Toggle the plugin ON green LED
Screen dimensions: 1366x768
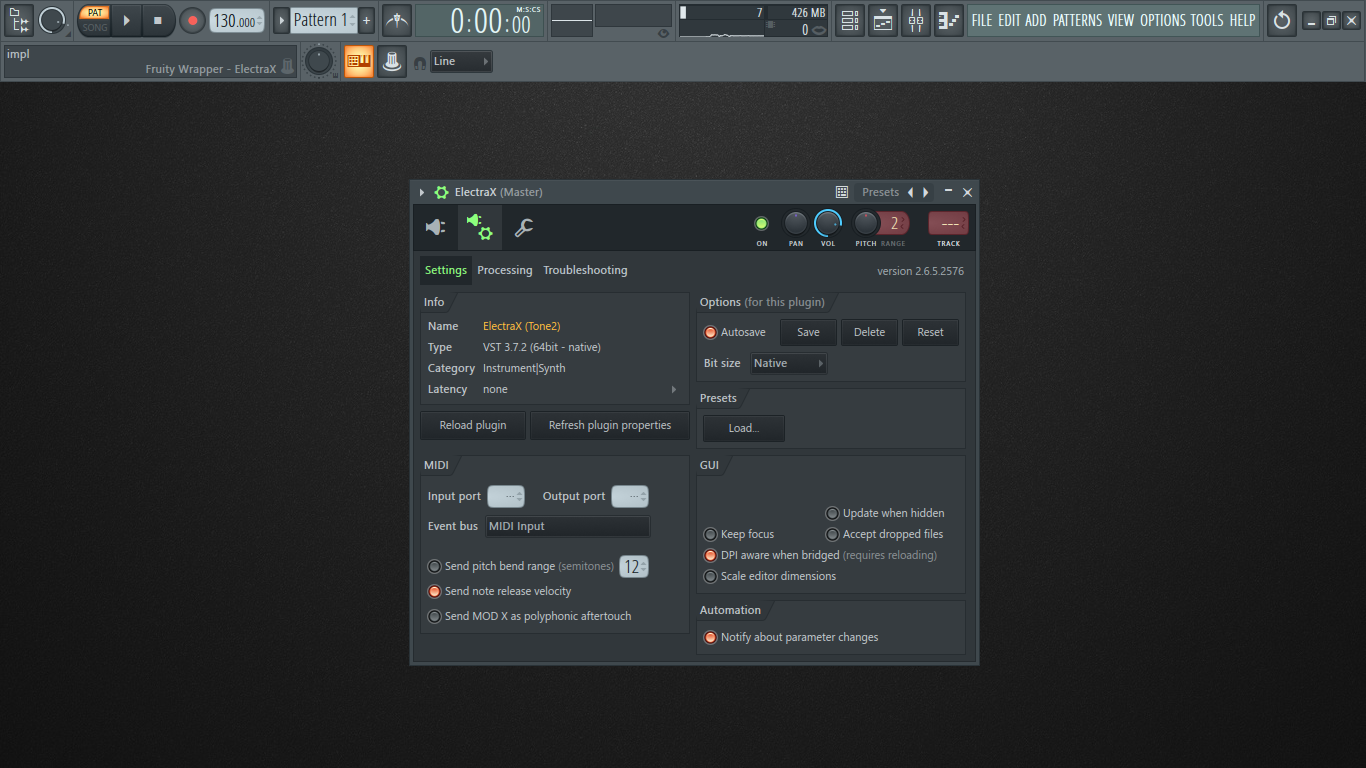pos(761,223)
